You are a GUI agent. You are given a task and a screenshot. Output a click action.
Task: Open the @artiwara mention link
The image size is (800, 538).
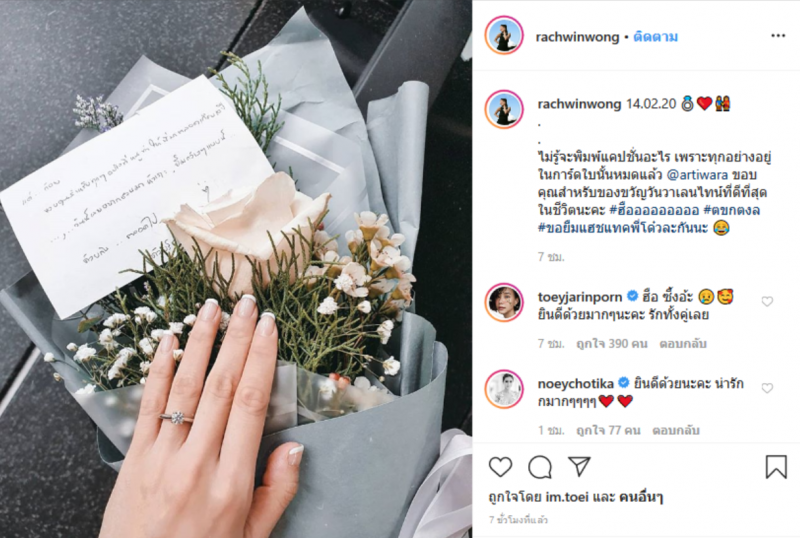(x=697, y=175)
